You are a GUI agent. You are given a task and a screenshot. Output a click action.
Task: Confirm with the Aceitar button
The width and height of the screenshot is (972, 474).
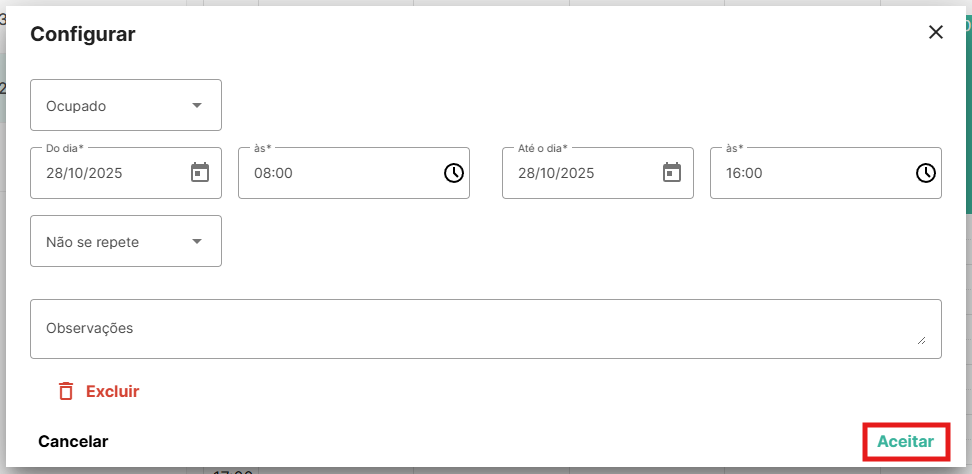click(x=905, y=441)
